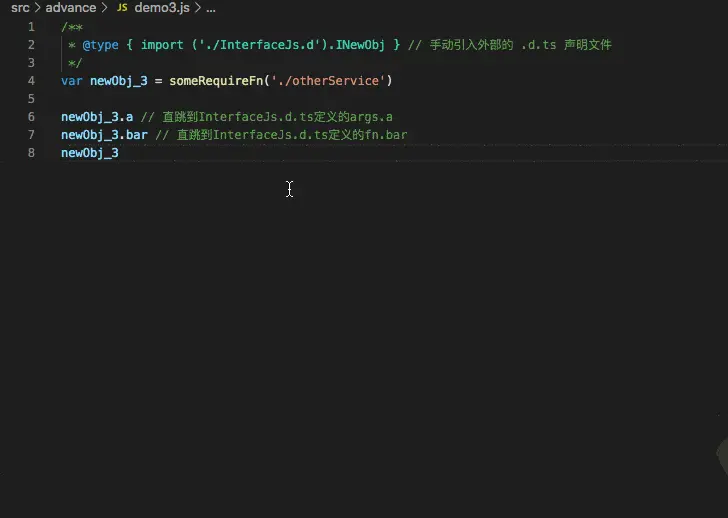The image size is (728, 518).
Task: Expand chevron after src breadcrumb
Action: pos(38,8)
